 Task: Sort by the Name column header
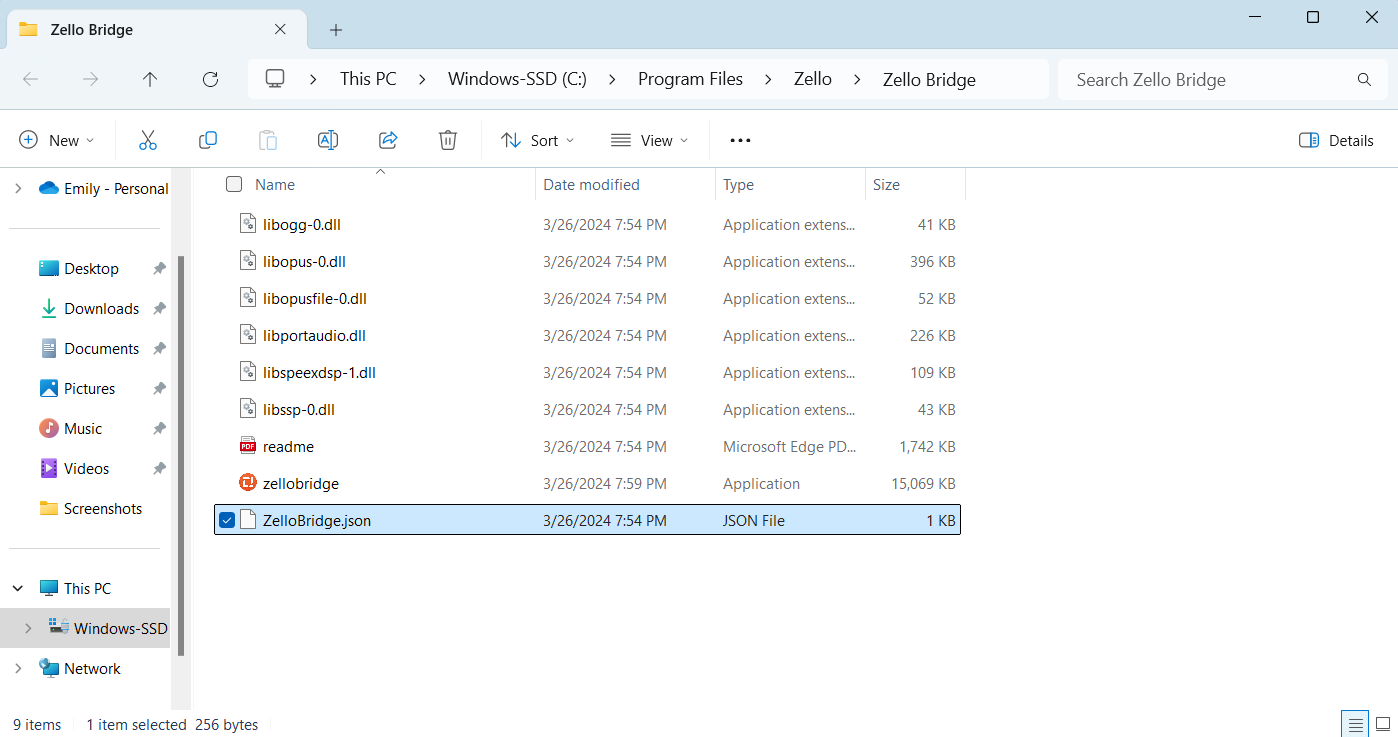point(275,184)
